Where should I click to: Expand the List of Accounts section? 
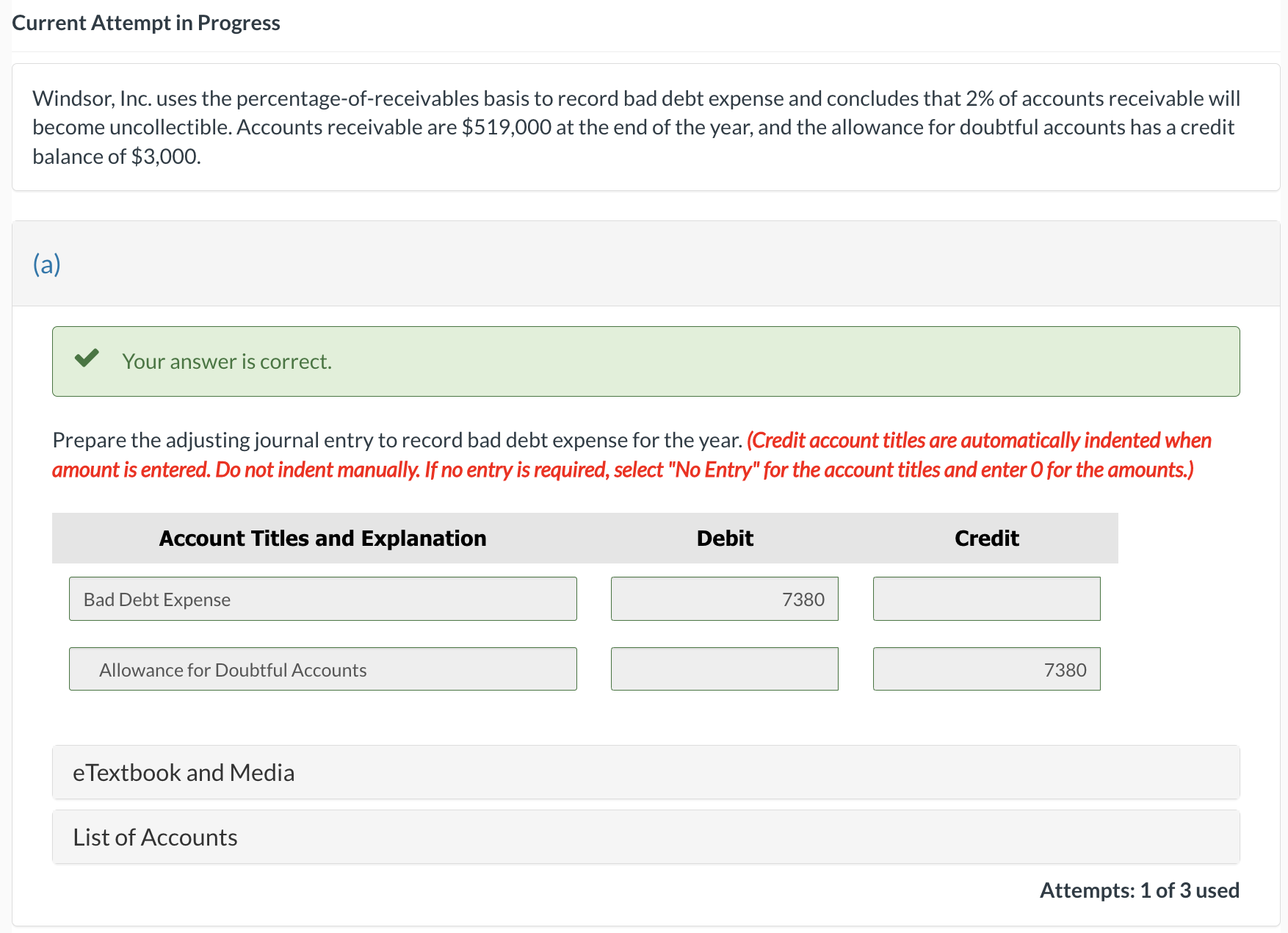coord(154,837)
